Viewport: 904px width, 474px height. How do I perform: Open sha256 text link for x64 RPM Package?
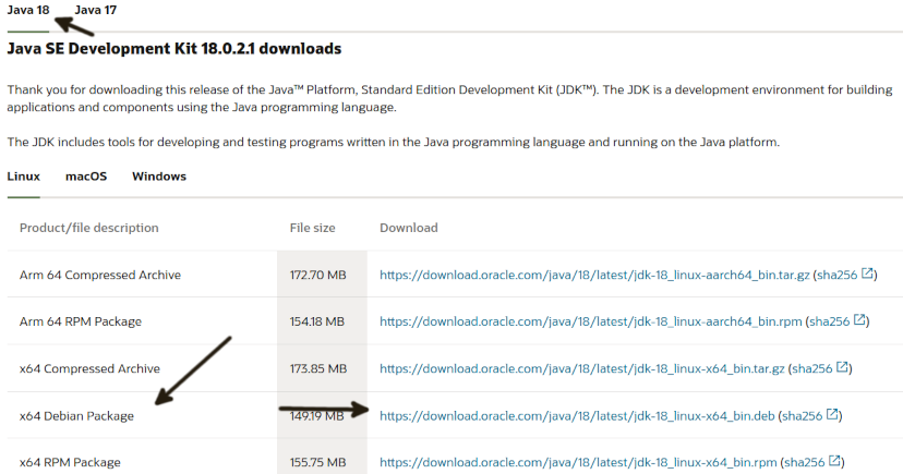(804, 462)
